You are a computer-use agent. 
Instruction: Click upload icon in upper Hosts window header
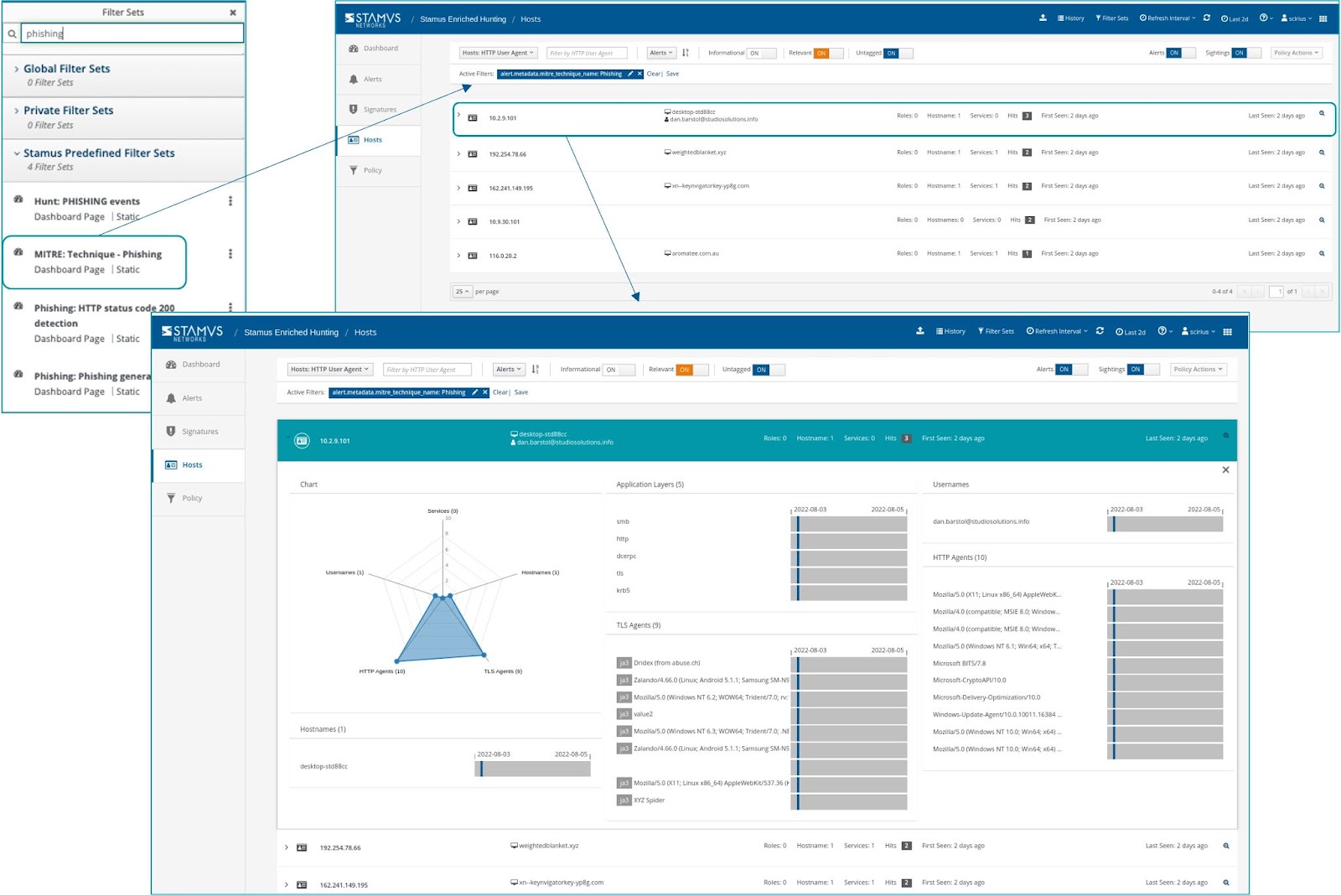tap(1043, 18)
